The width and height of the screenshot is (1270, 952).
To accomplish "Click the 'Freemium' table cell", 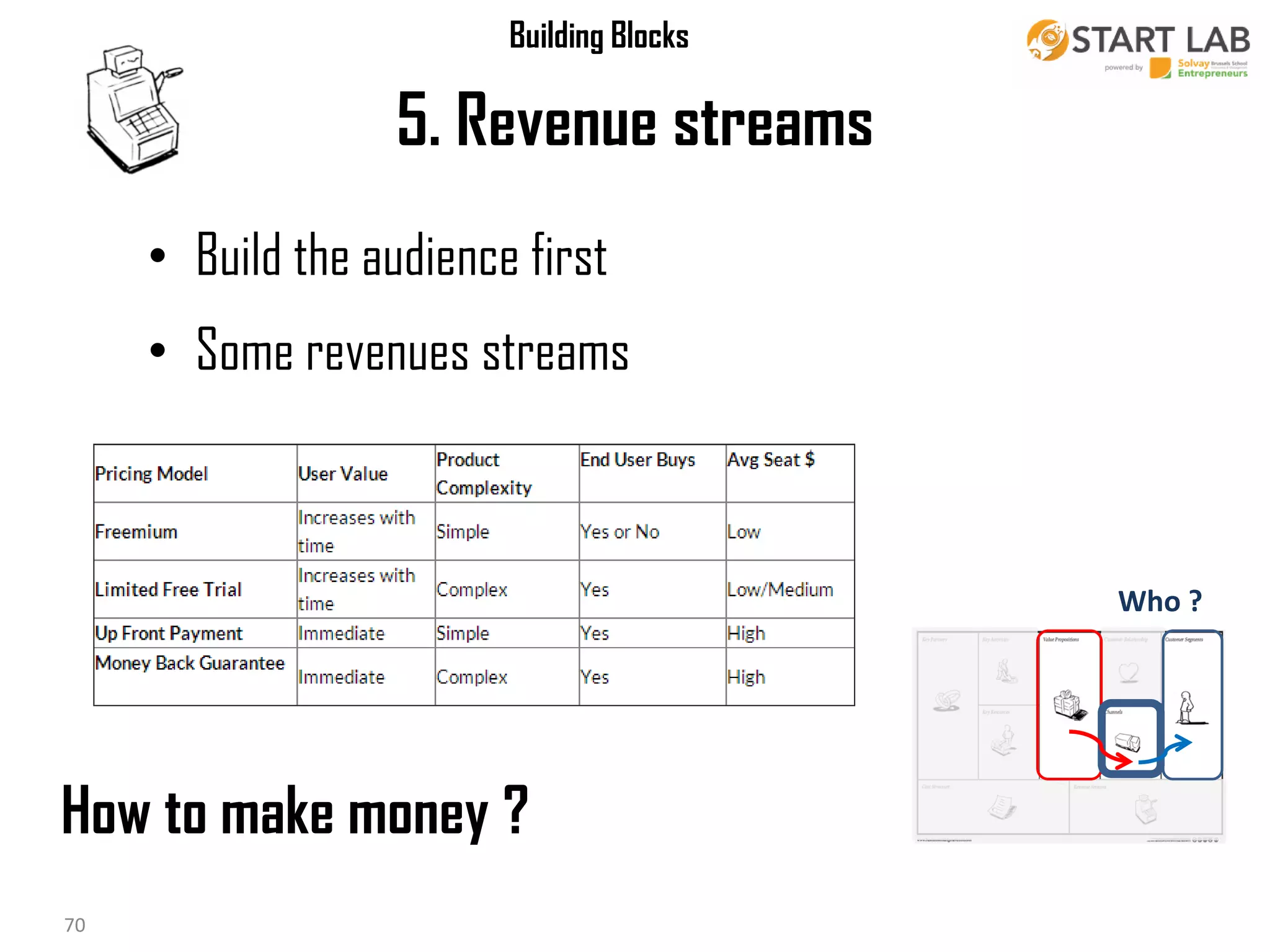I will click(195, 532).
